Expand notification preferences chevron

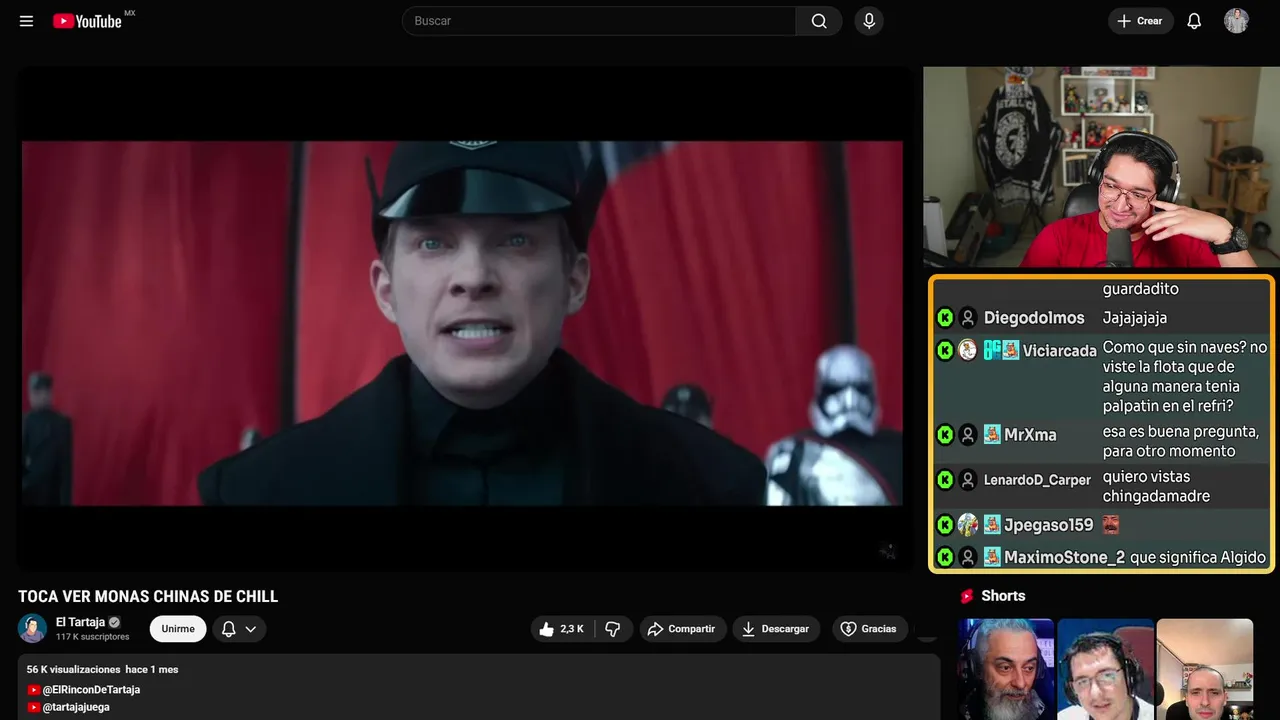pyautogui.click(x=251, y=629)
